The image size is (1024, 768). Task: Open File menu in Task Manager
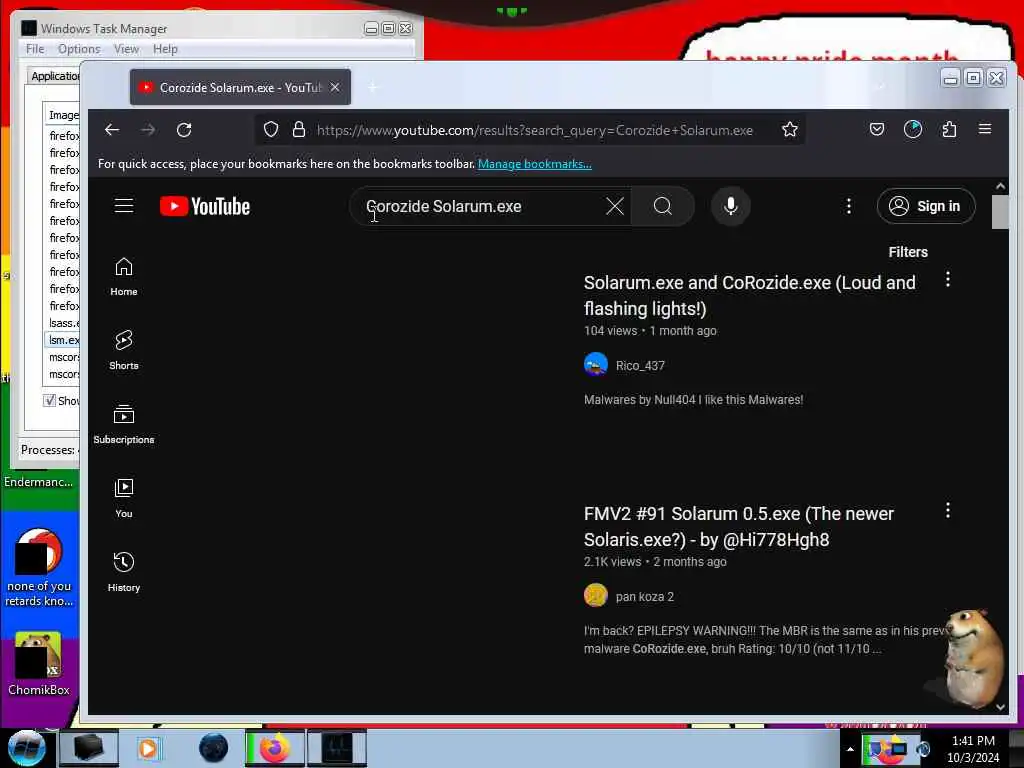pos(35,49)
